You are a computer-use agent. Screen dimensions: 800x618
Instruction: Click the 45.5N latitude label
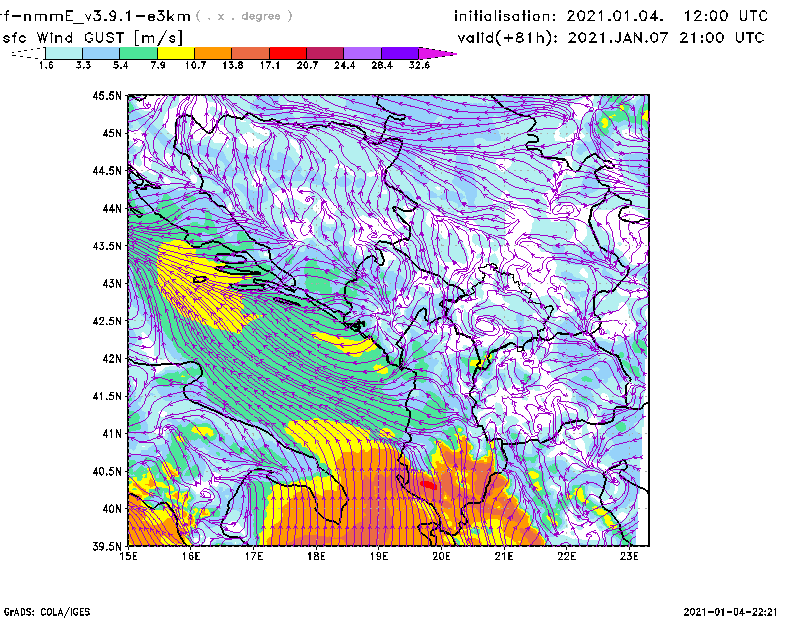coord(107,95)
